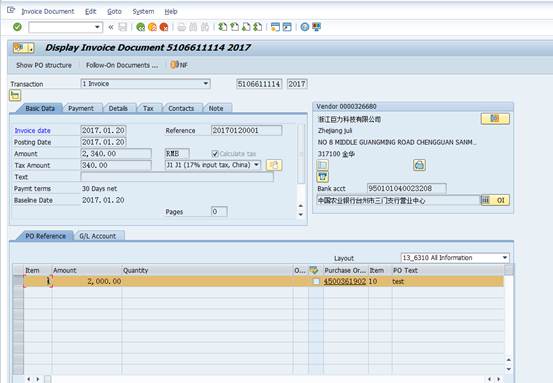Image resolution: width=553 pixels, height=383 pixels.
Task: Click the Amount cell 2,000.00
Action: click(87, 281)
